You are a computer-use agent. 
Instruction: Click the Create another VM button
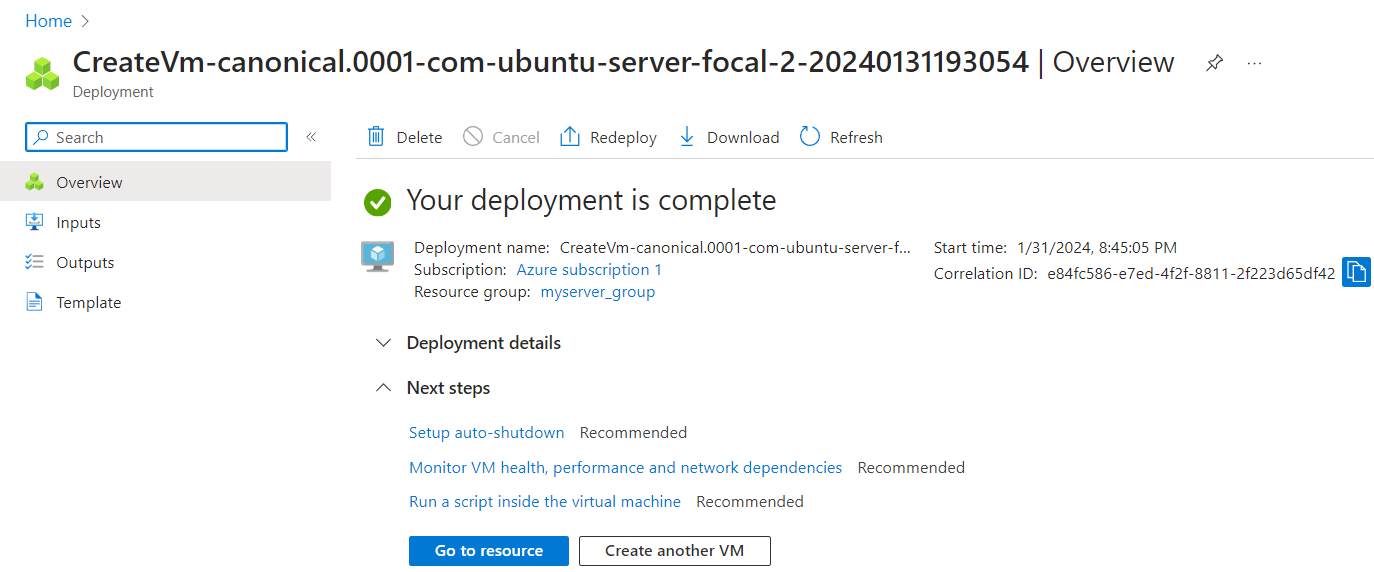(x=675, y=551)
